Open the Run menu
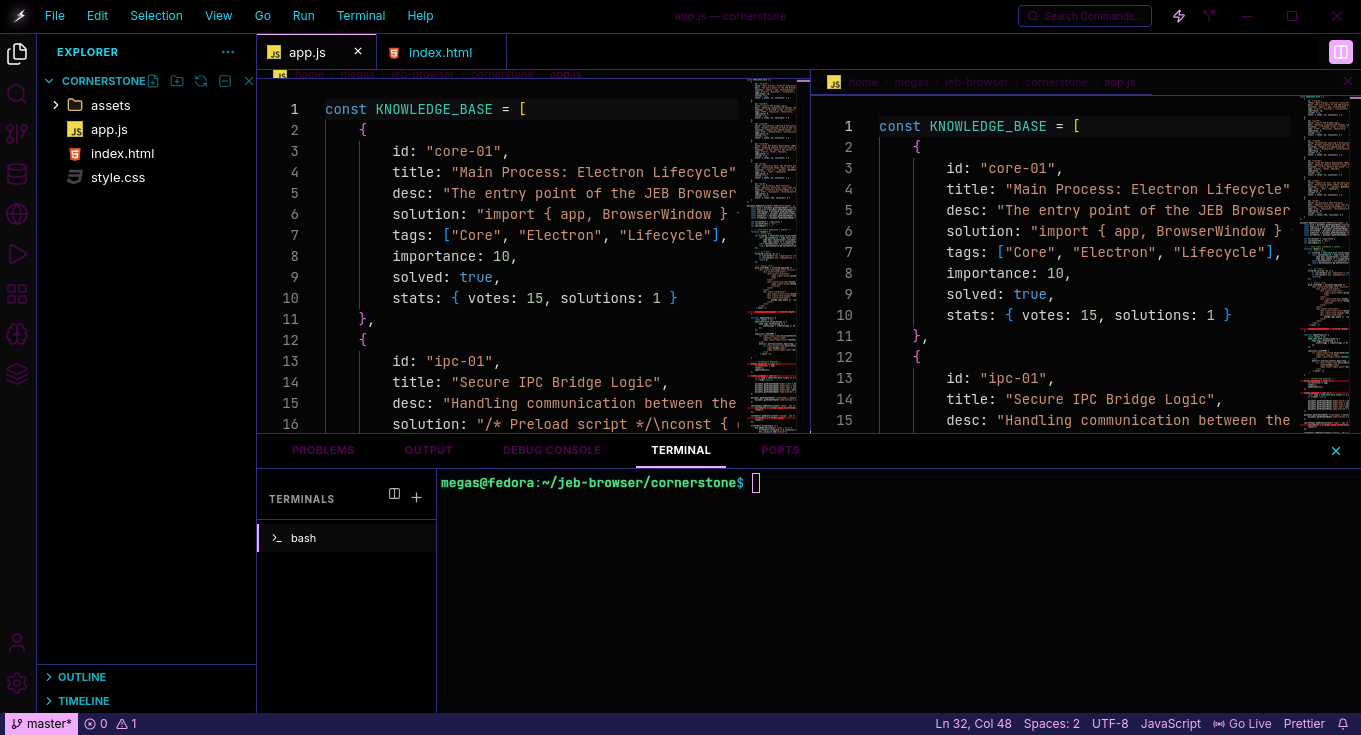The height and width of the screenshot is (735, 1361). [x=304, y=16]
